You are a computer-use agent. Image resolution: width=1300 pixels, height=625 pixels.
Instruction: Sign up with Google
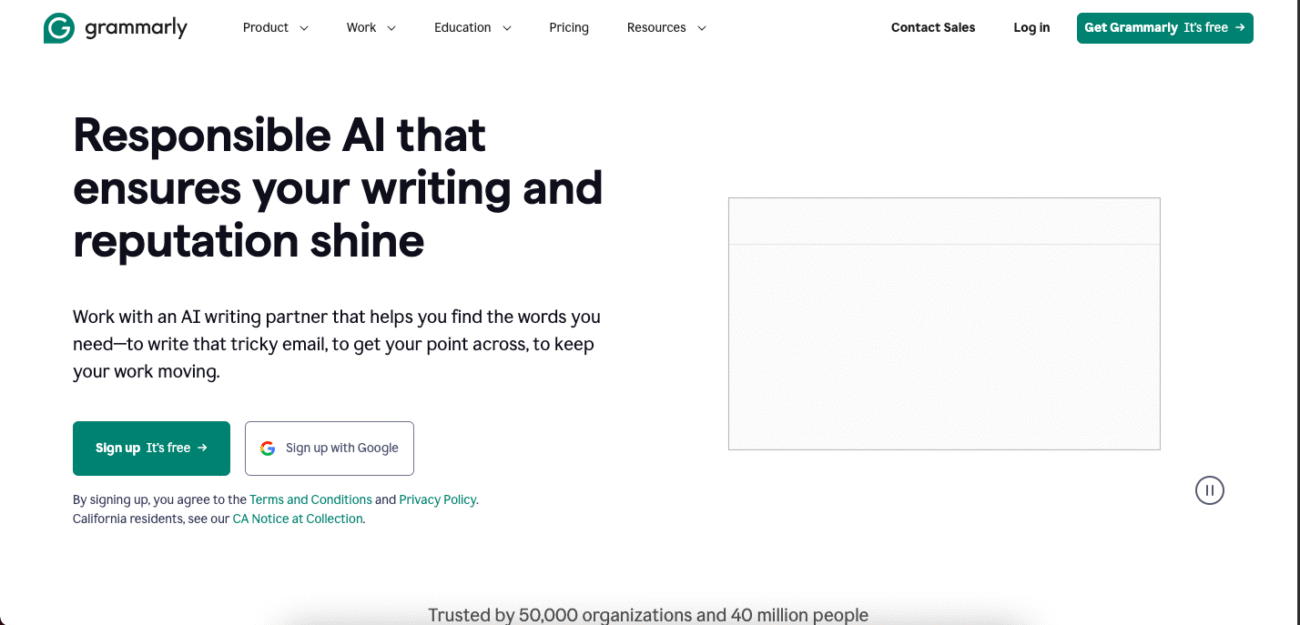(329, 448)
